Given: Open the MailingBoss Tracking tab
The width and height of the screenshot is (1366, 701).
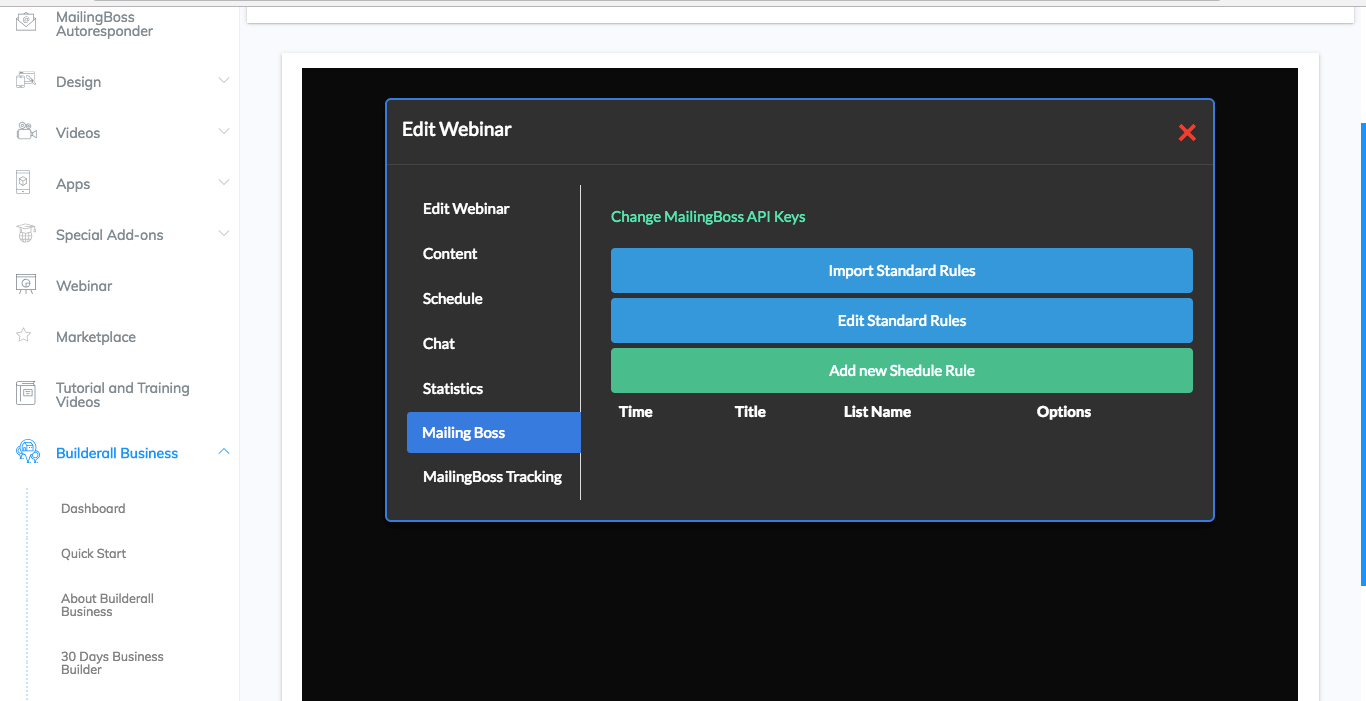Looking at the screenshot, I should click(493, 477).
